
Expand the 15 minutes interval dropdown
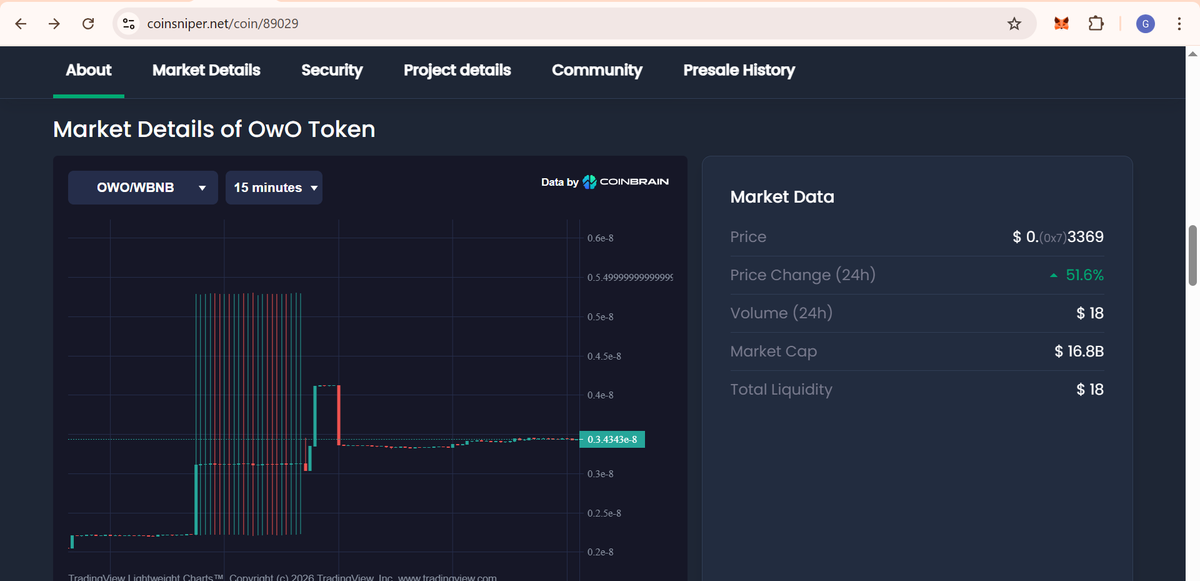point(274,187)
